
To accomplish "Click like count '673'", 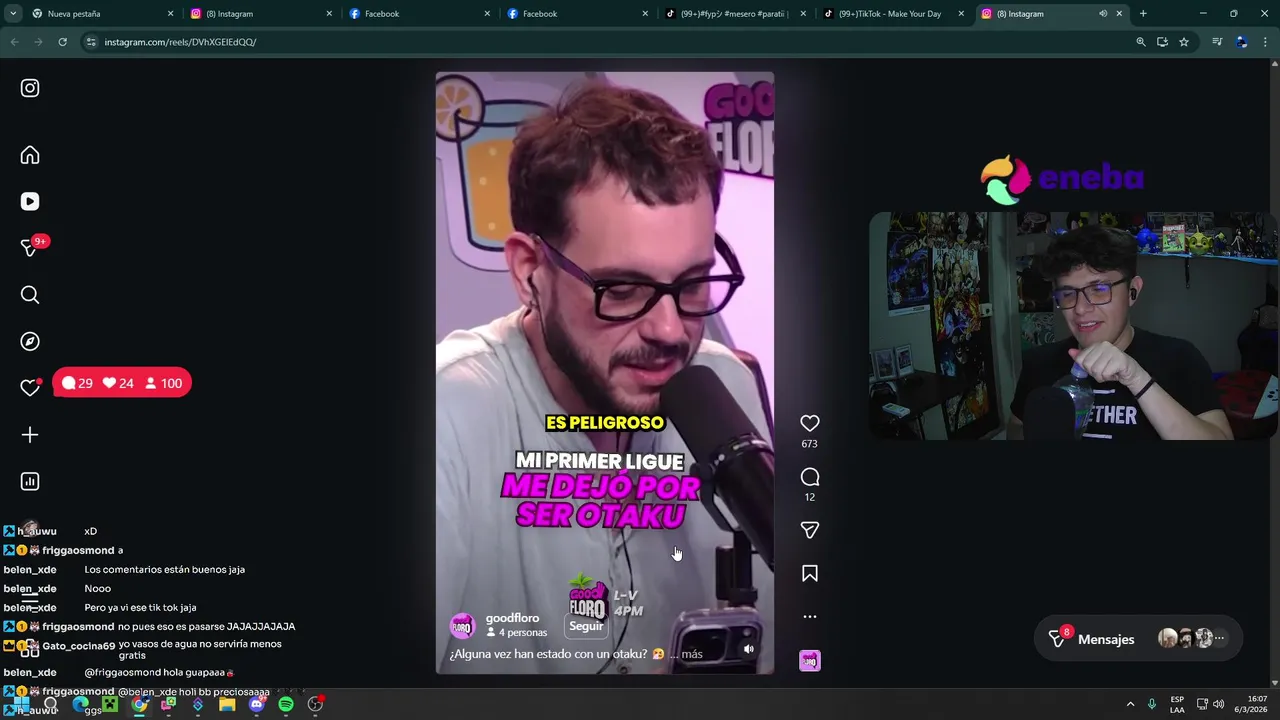I will 809,444.
